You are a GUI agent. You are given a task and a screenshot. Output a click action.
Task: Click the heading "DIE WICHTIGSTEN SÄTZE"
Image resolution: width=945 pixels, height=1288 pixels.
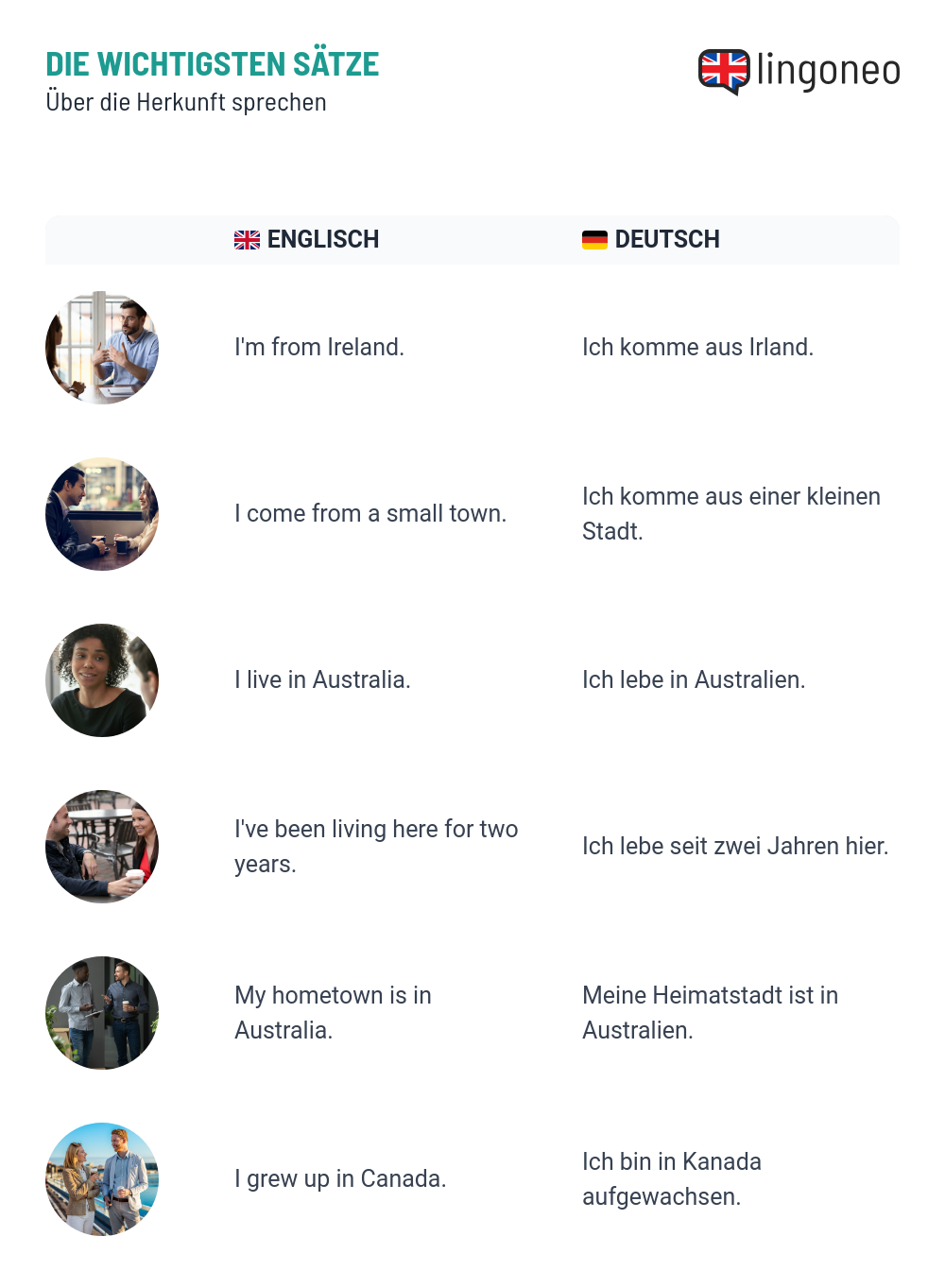click(213, 64)
